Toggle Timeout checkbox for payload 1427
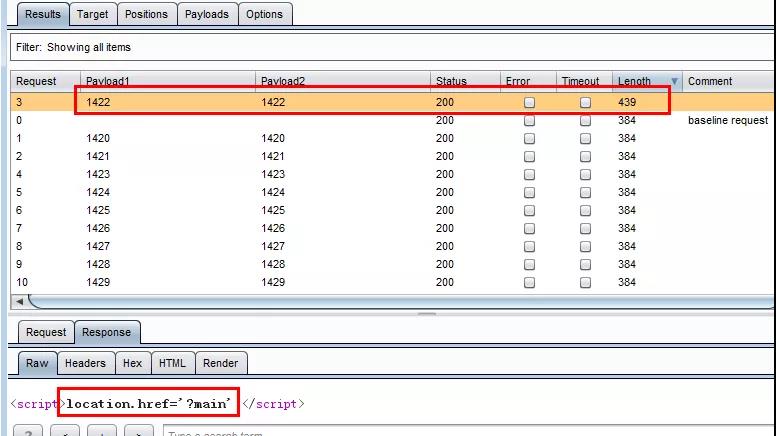This screenshot has width=776, height=436. pyautogui.click(x=585, y=246)
